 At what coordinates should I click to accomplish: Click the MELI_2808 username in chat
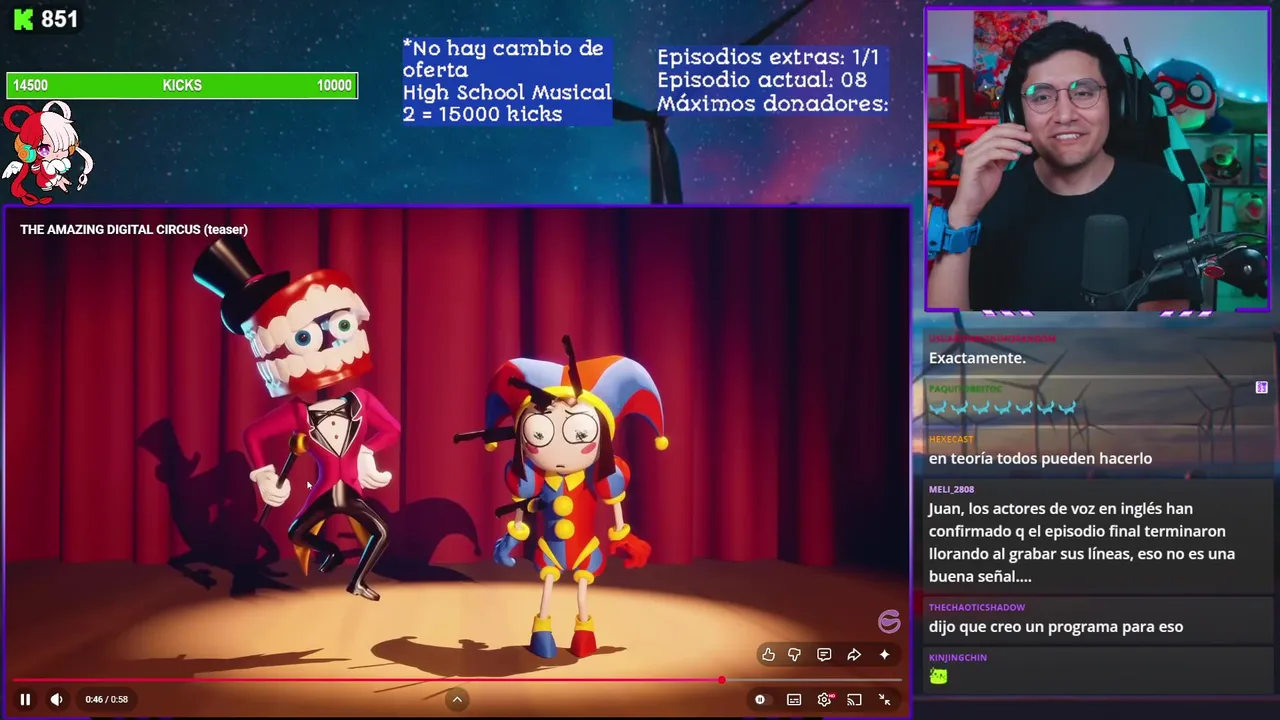[x=951, y=489]
